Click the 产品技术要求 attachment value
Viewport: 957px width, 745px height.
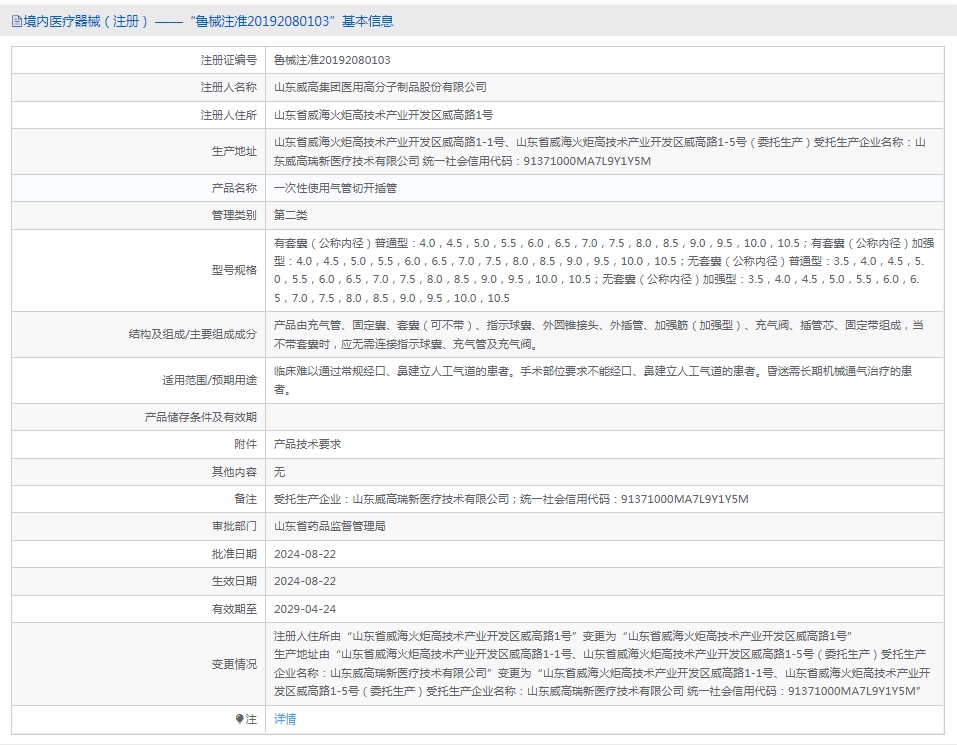point(308,444)
